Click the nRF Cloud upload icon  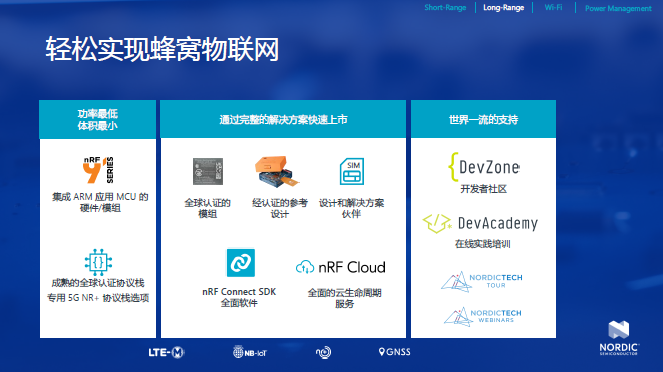click(x=304, y=267)
